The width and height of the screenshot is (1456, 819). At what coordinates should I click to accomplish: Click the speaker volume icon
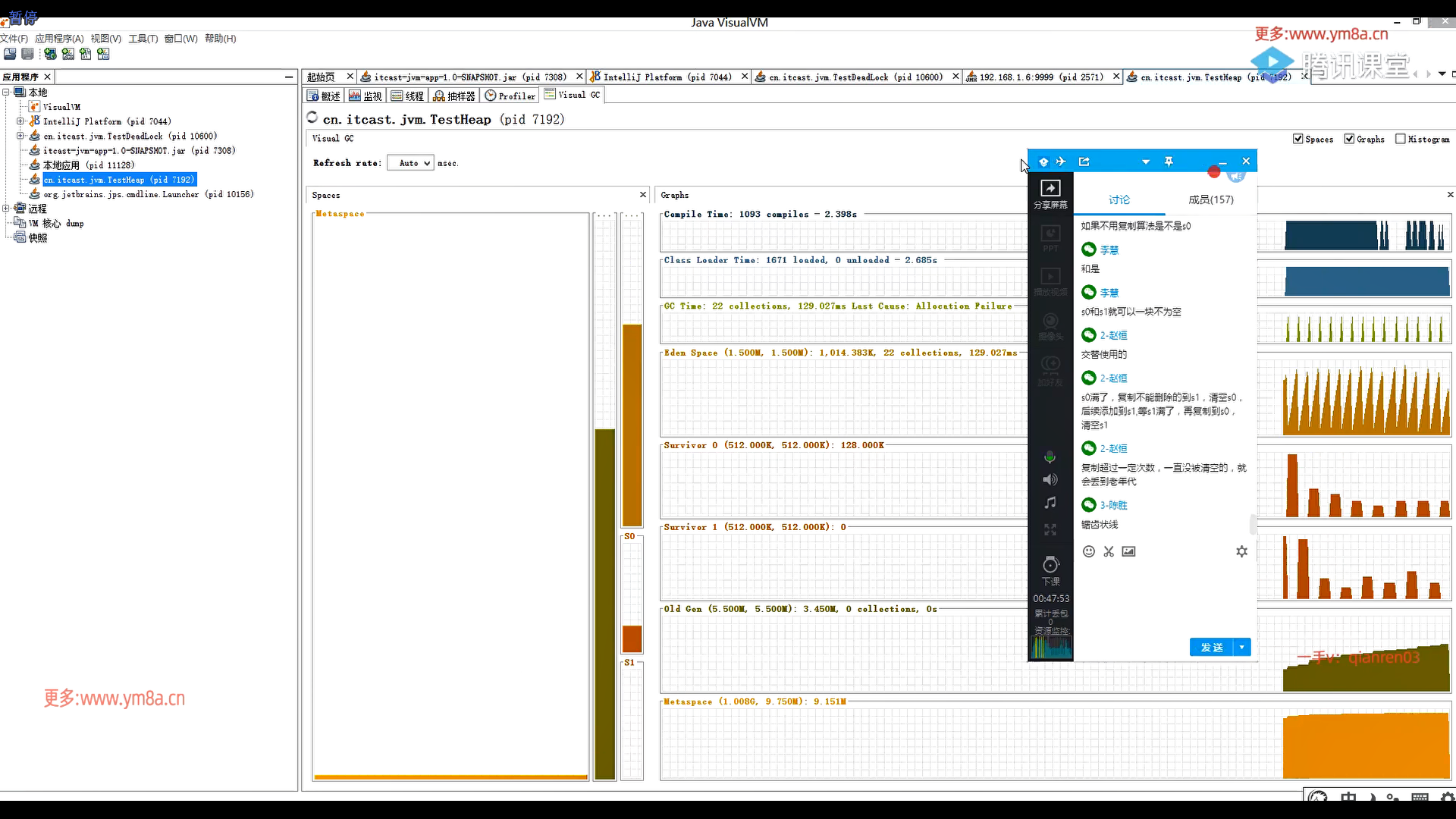click(x=1050, y=479)
